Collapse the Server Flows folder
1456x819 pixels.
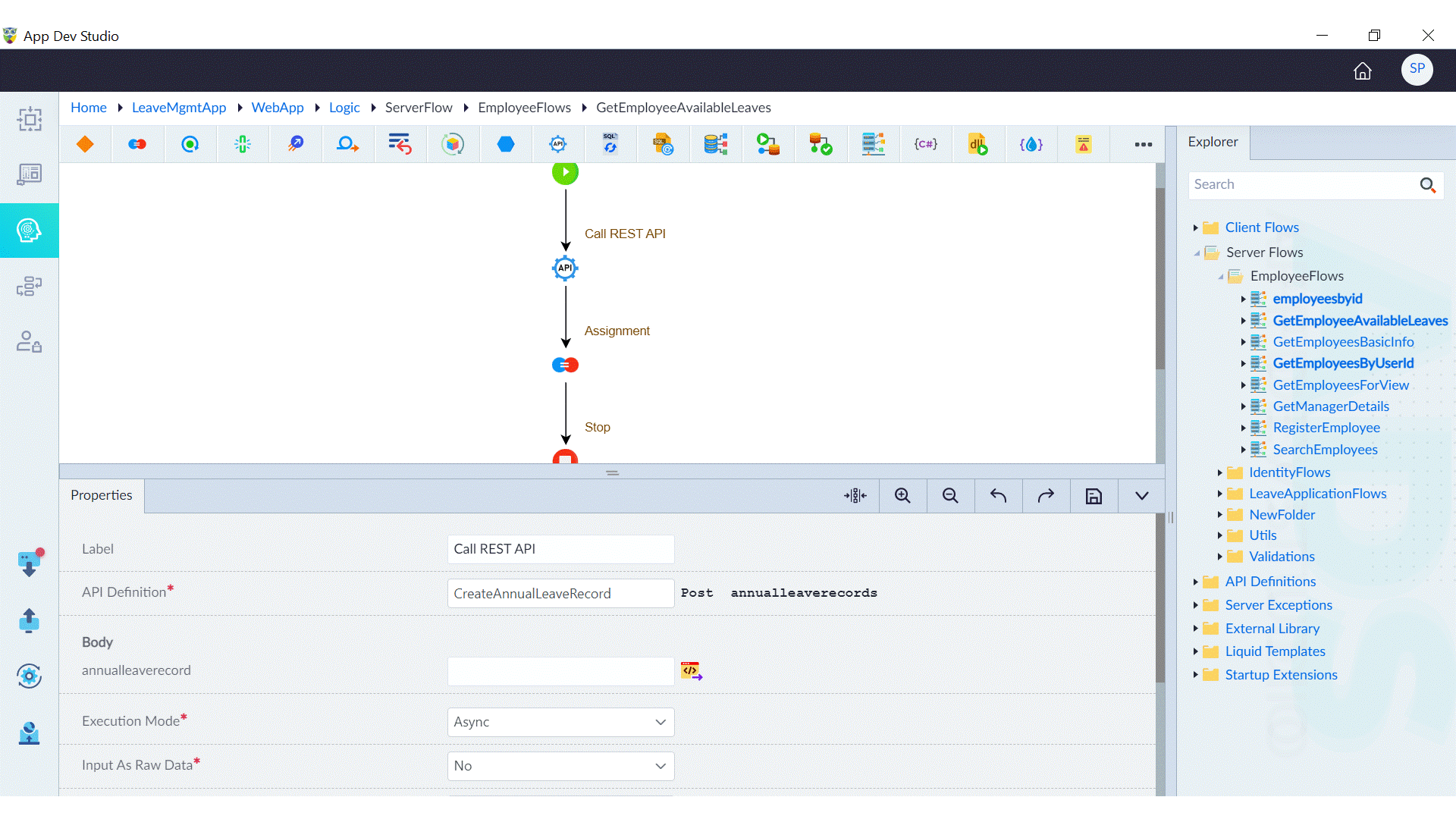pyautogui.click(x=1197, y=253)
